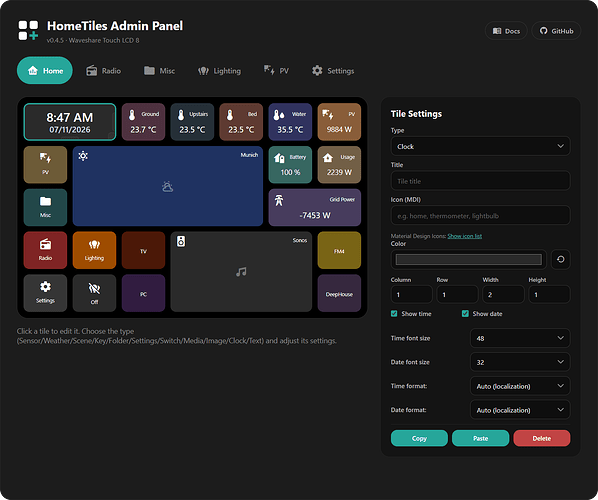Screen dimensions: 598x500
Task: Focus the Height number field
Action: 549,294
